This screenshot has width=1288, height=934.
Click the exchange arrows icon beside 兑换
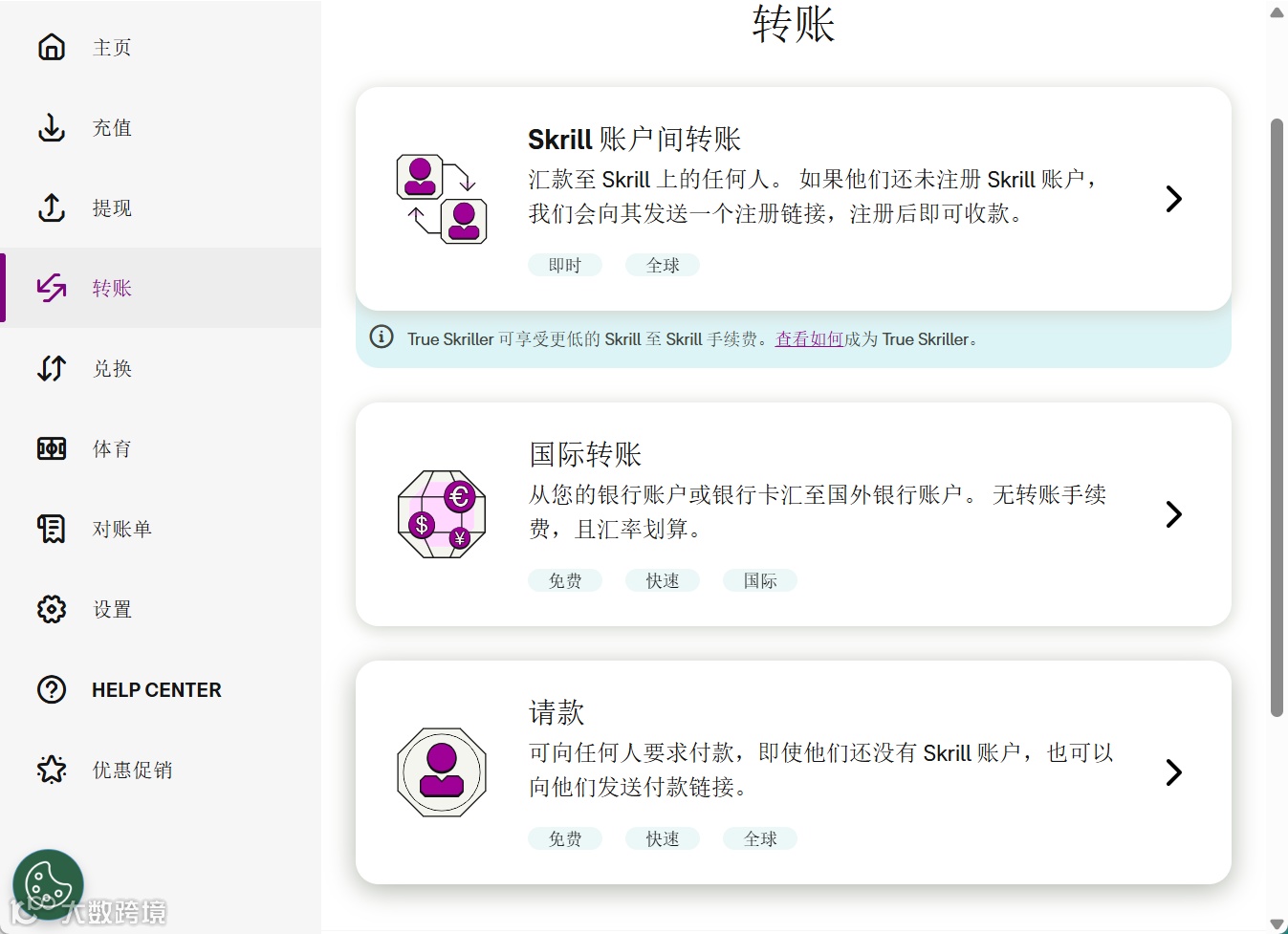coord(52,368)
